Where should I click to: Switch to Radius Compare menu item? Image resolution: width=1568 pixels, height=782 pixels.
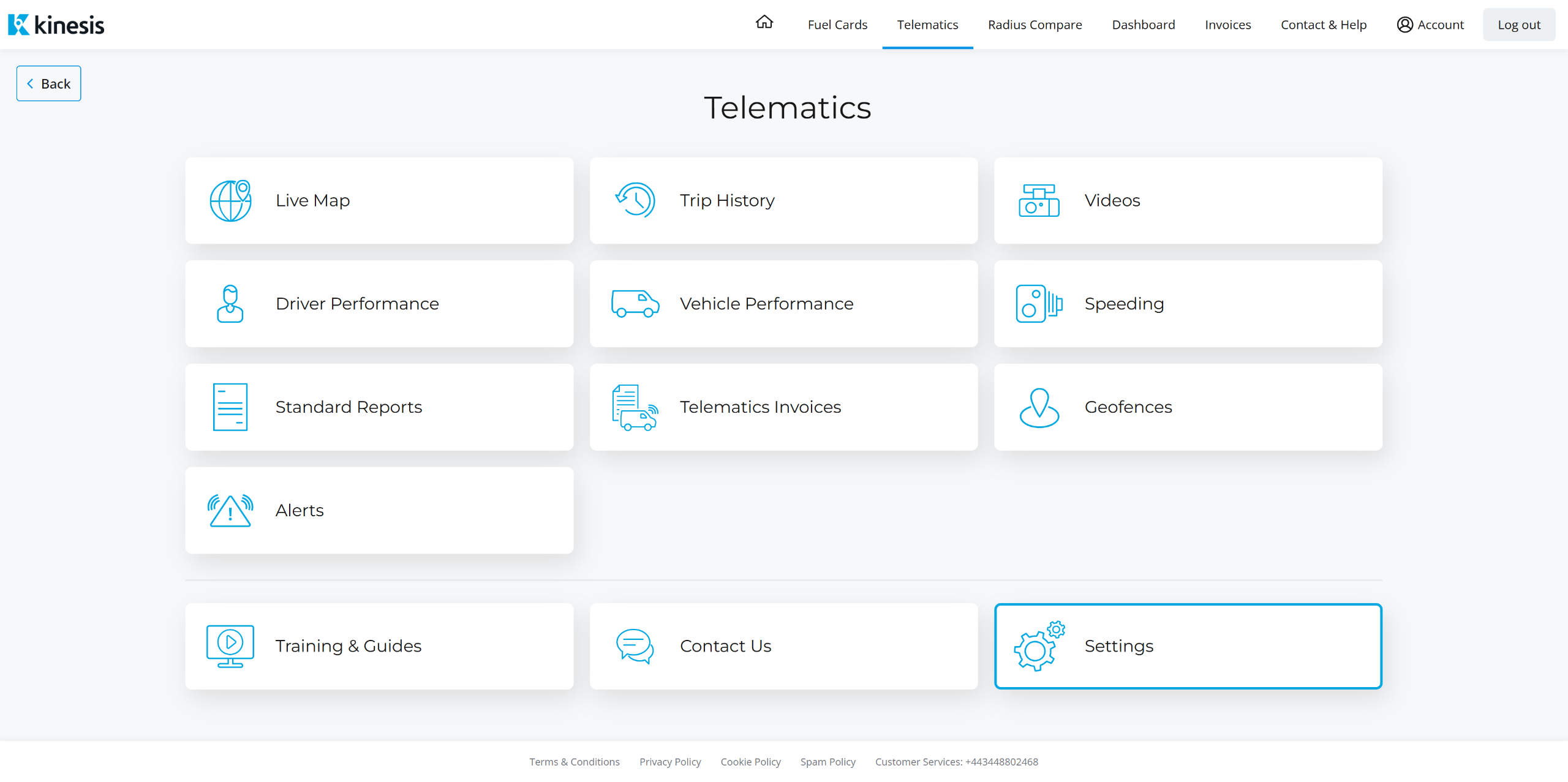point(1035,24)
